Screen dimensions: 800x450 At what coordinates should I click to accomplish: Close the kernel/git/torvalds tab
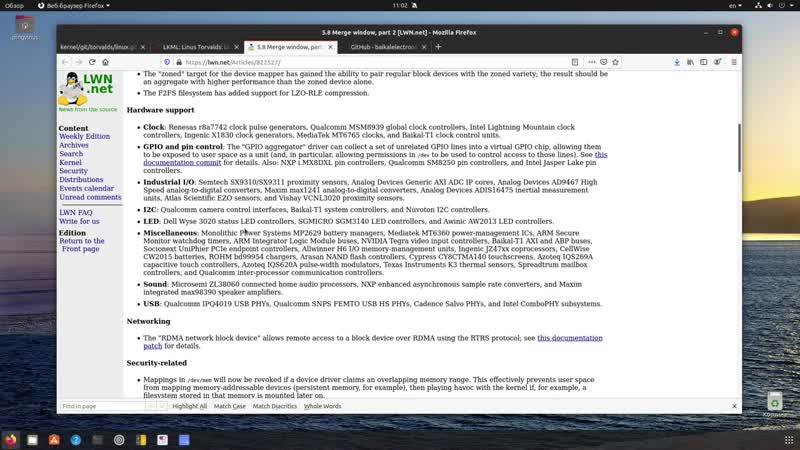point(143,47)
